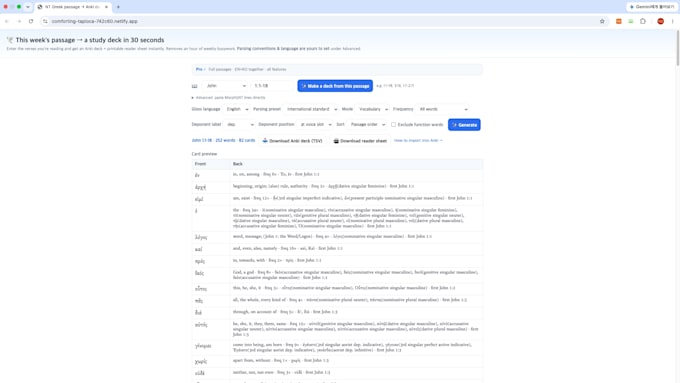This screenshot has width=680, height=383.
Task: Click the Download reader sheet button
Action: tap(360, 141)
